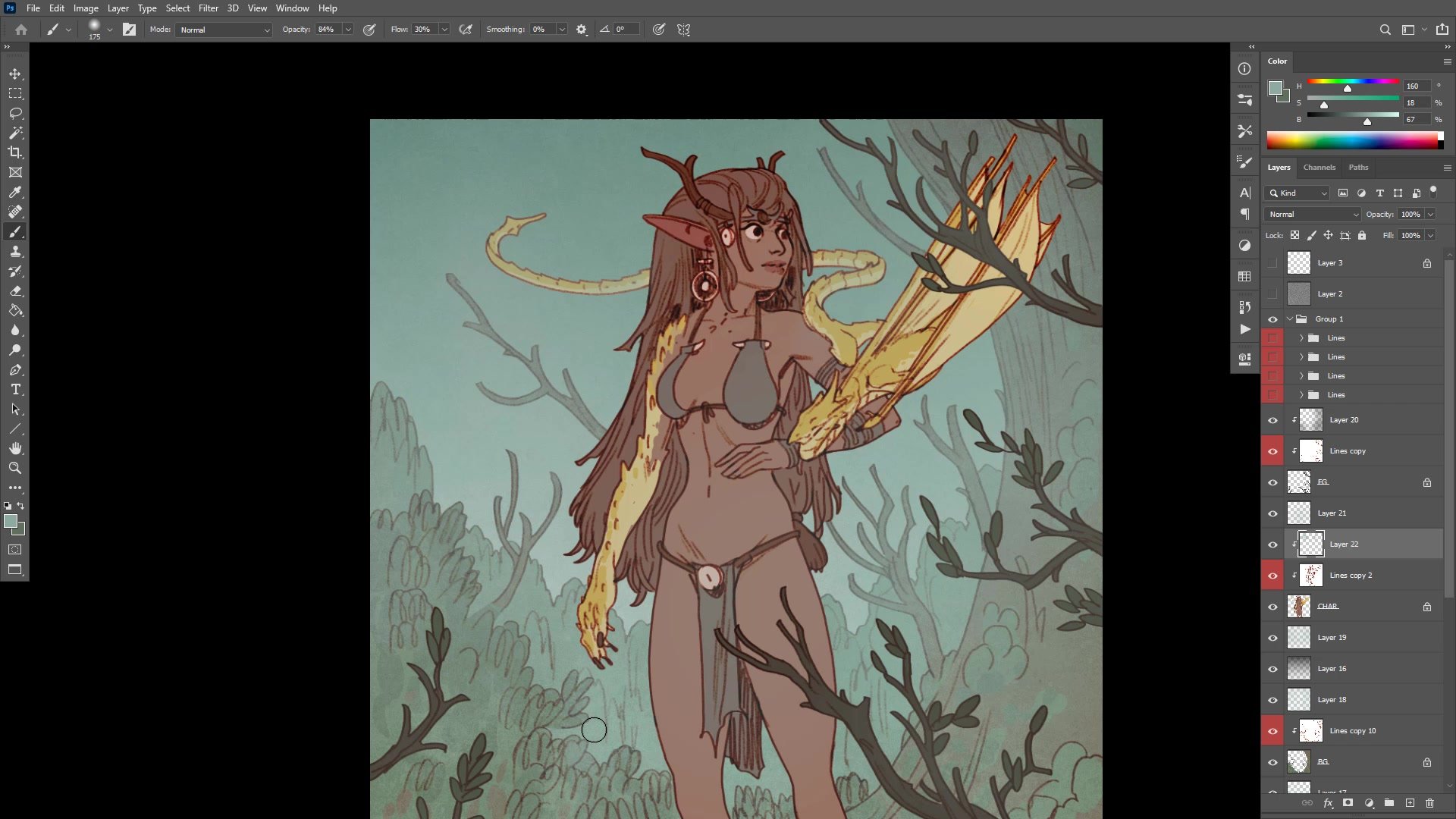Collapse the Group 1 folder
Image resolution: width=1456 pixels, height=819 pixels.
[x=1290, y=319]
